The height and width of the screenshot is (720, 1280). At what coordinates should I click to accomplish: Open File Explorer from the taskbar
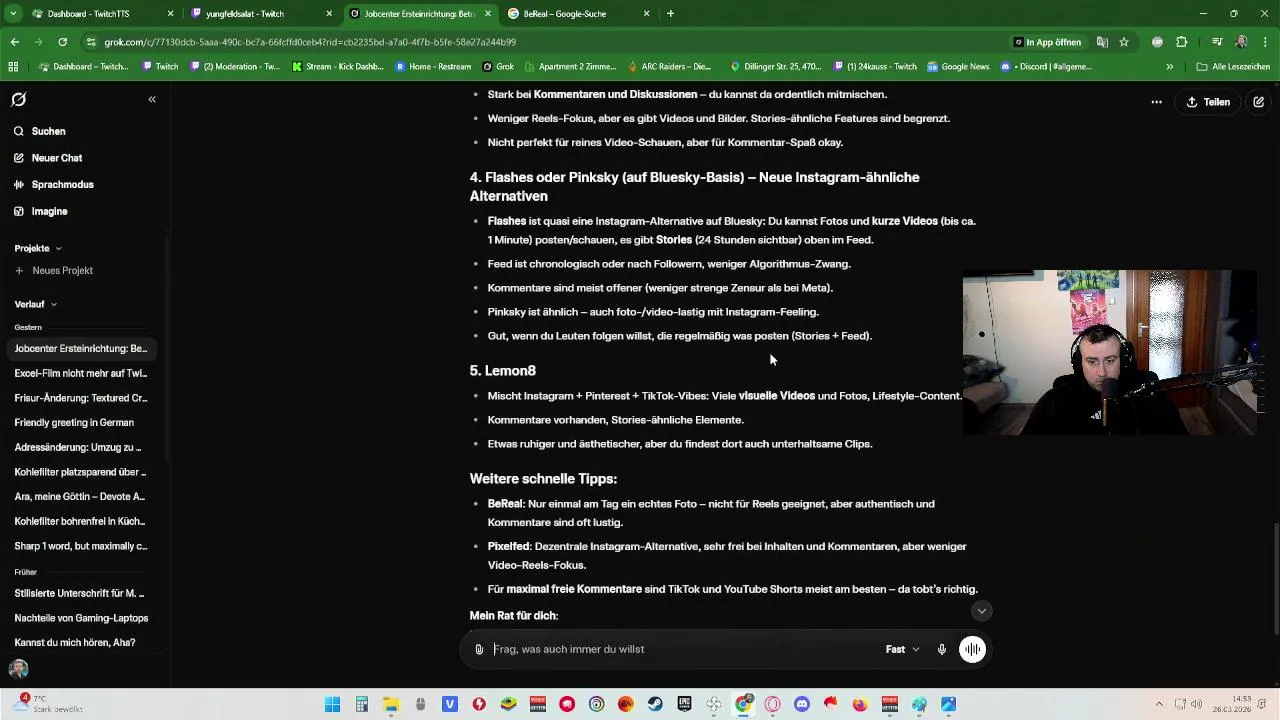(x=391, y=705)
